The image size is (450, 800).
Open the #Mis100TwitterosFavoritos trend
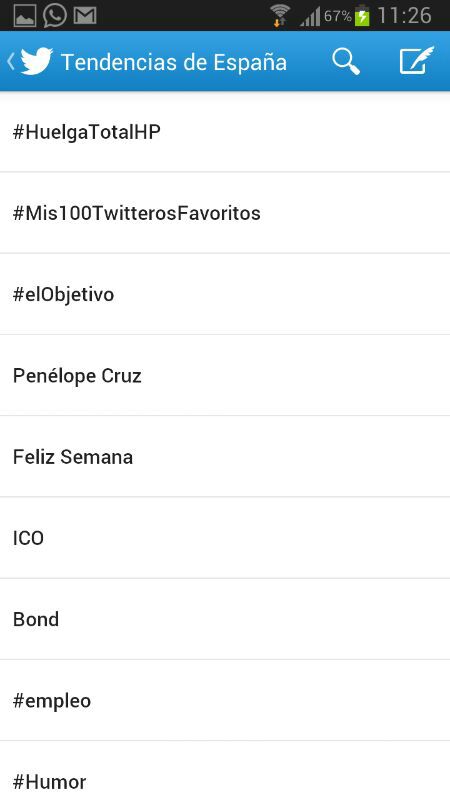pyautogui.click(x=225, y=213)
